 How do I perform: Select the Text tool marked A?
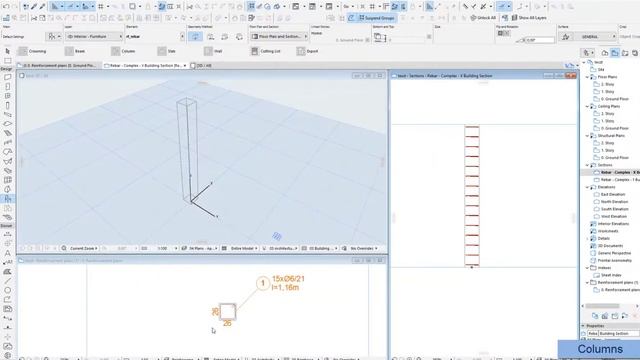point(7,253)
